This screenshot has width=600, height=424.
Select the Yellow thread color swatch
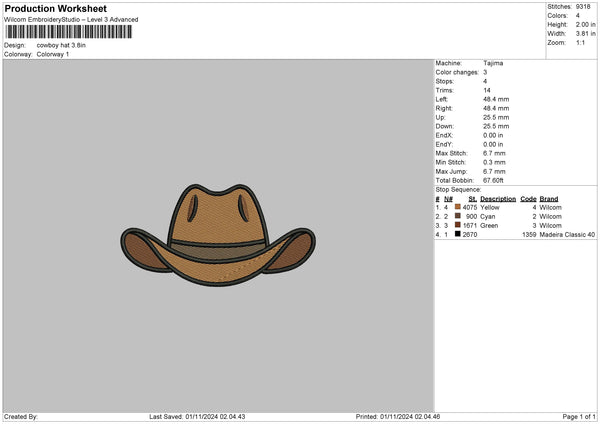tap(458, 207)
